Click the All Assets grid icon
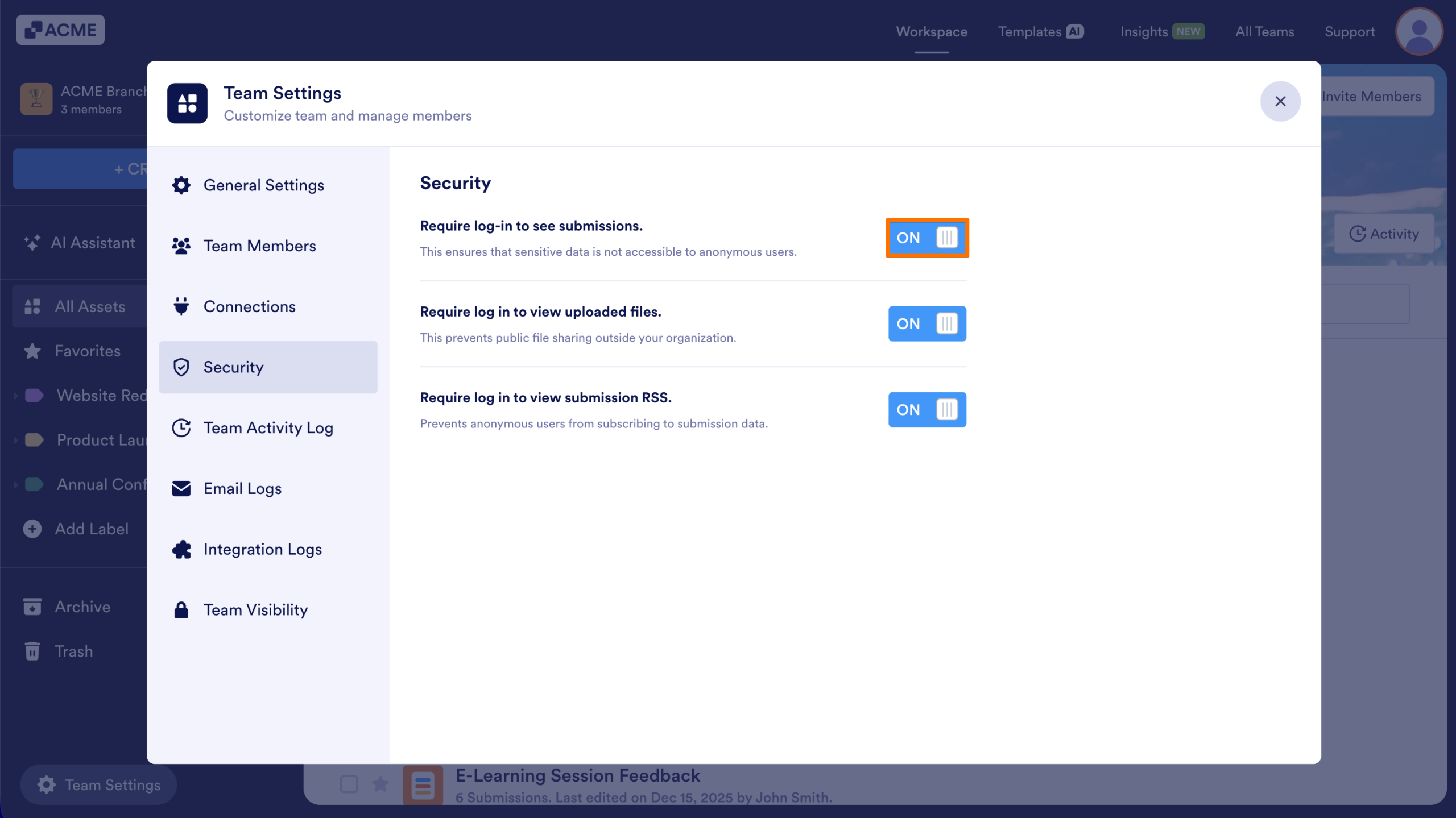Image resolution: width=1456 pixels, height=818 pixels. click(x=32, y=306)
